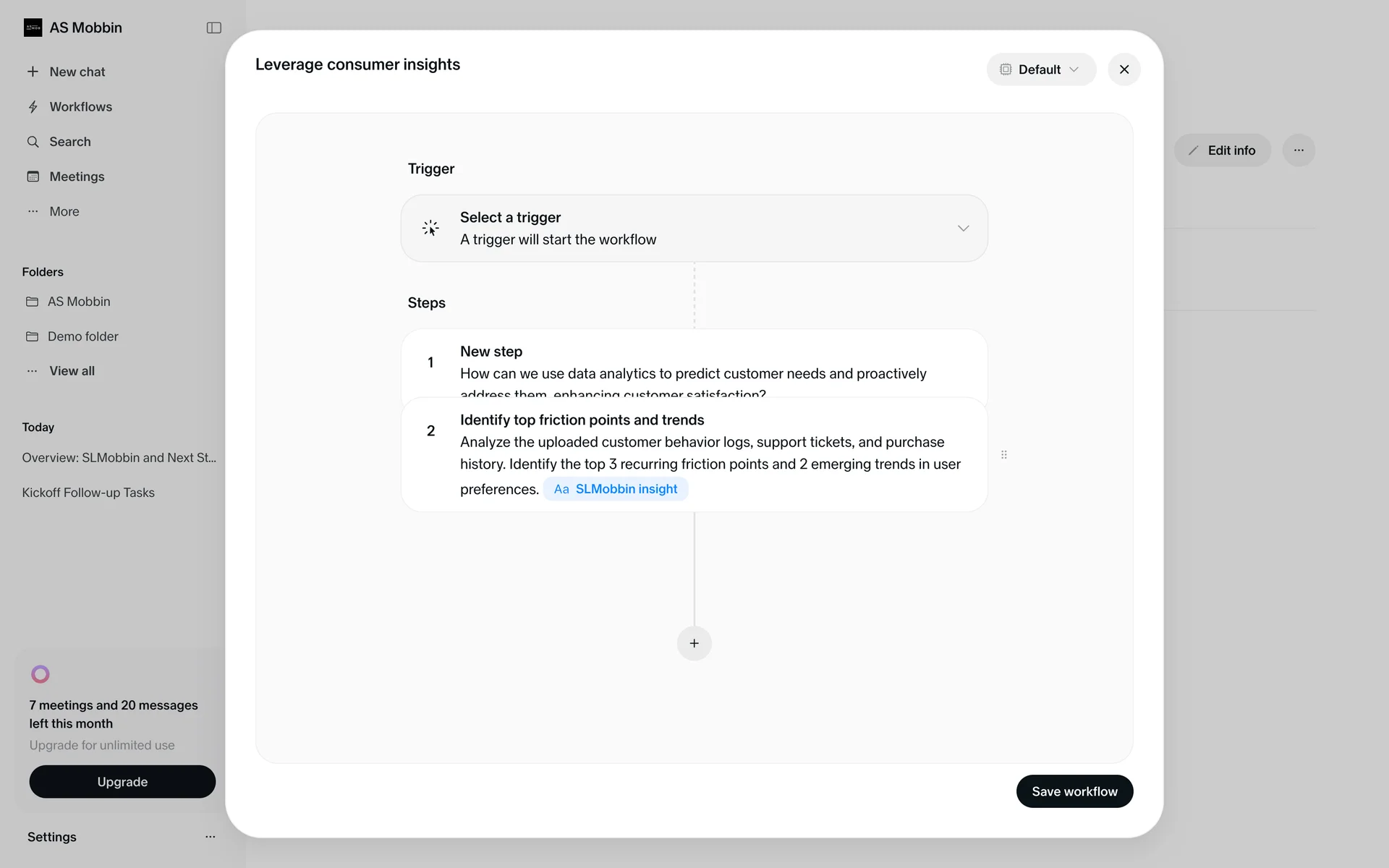This screenshot has height=868, width=1389.
Task: Close the workflow editor dialog
Action: (1123, 69)
